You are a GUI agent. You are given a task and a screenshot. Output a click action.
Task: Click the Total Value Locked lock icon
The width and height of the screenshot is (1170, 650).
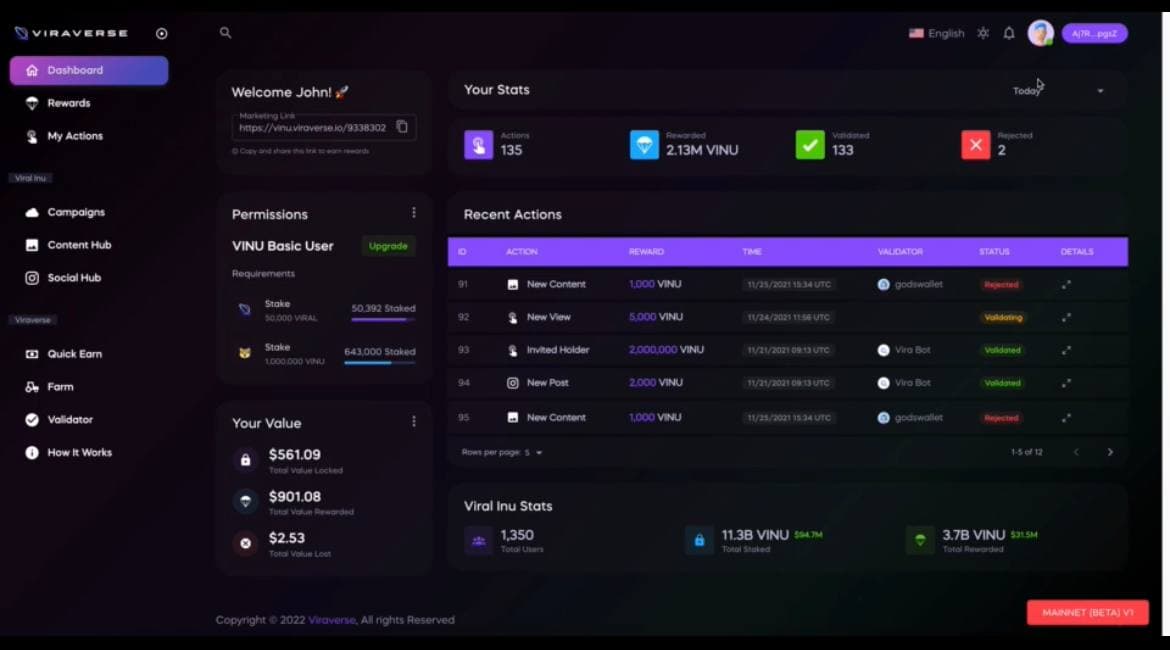245,460
